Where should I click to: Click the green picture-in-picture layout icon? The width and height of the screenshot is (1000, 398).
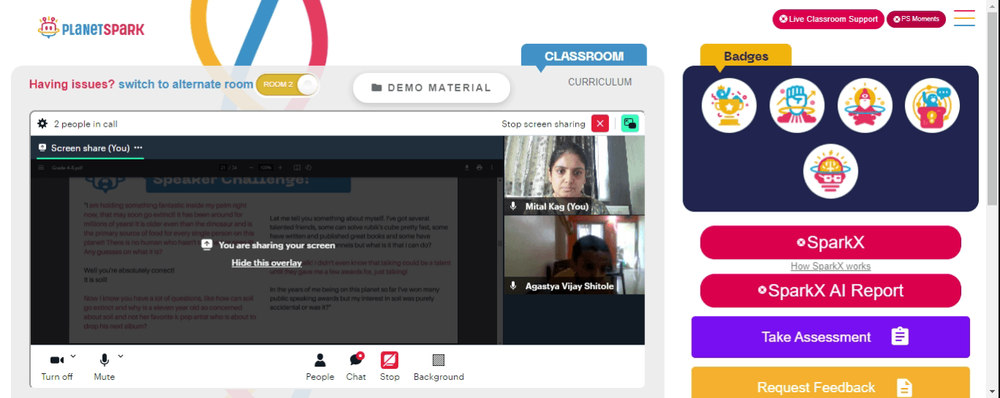(x=630, y=124)
